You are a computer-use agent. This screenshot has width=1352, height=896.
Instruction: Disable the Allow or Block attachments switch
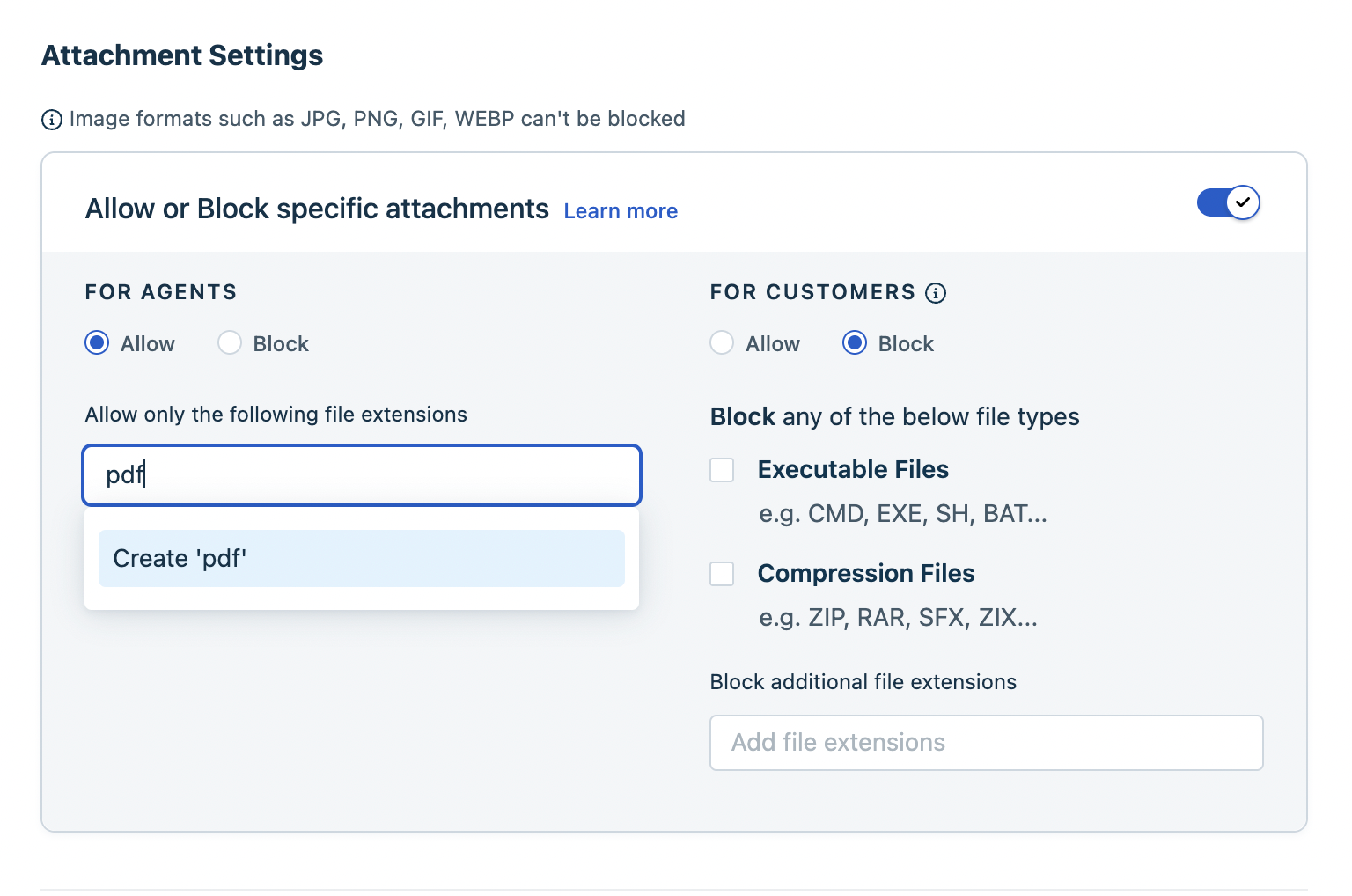(x=1228, y=202)
